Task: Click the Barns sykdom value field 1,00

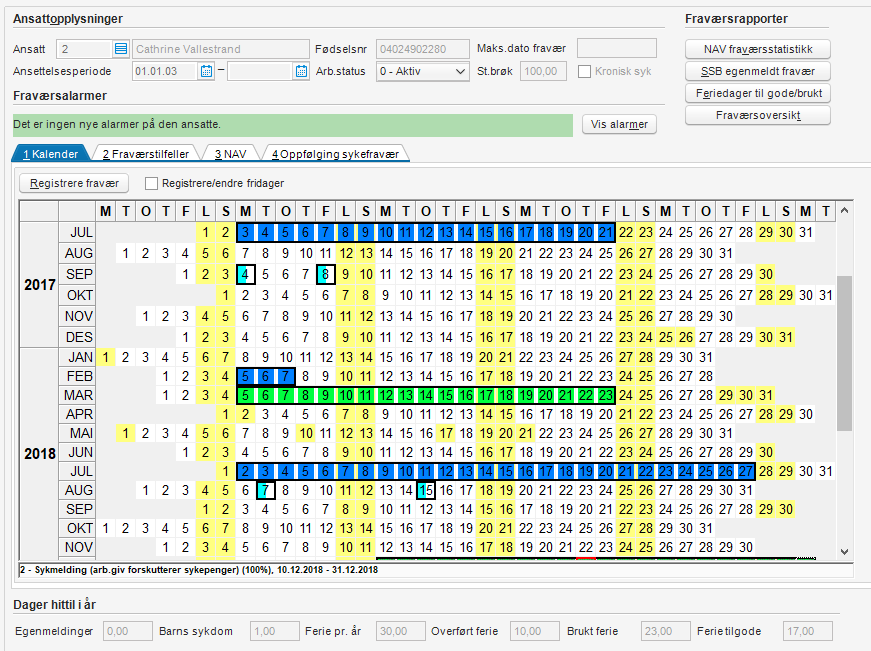Action: 275,632
